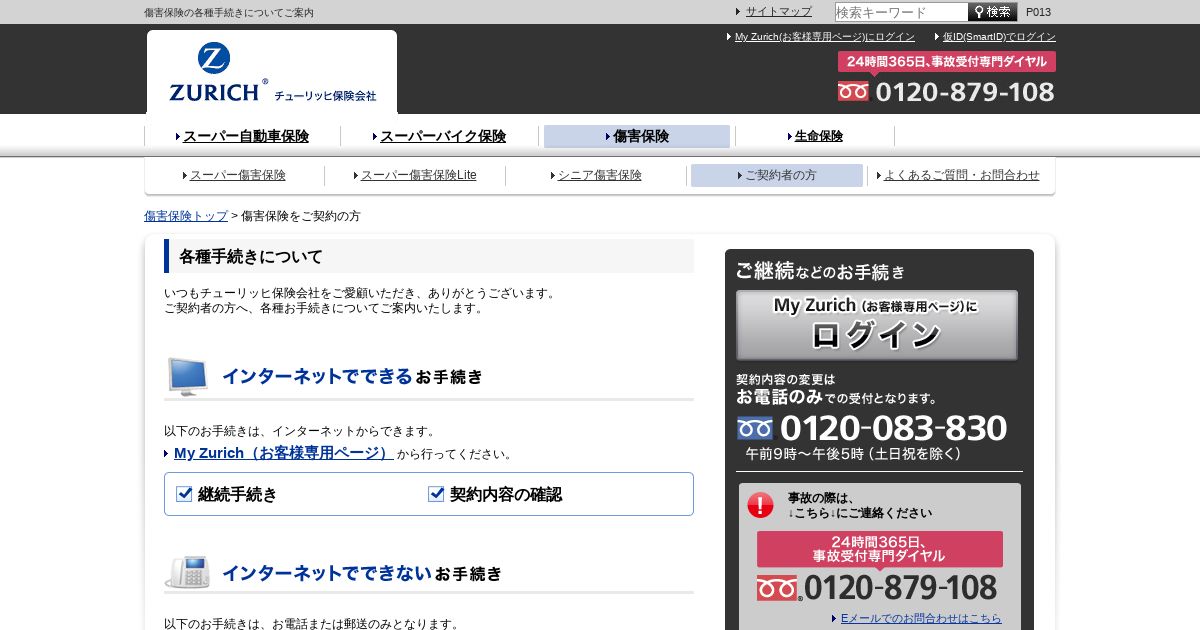Viewport: 1200px width, 630px height.
Task: Go to シニア傷害保険 submenu
Action: [599, 175]
